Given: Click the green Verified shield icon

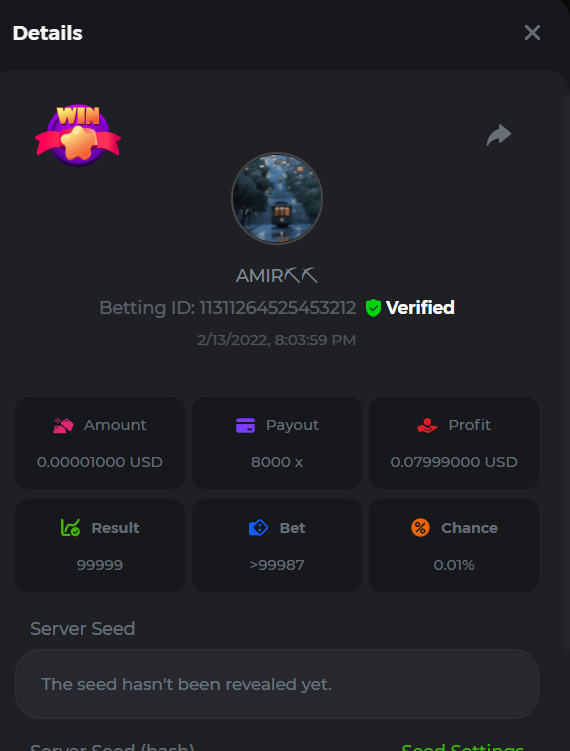Looking at the screenshot, I should pos(373,308).
